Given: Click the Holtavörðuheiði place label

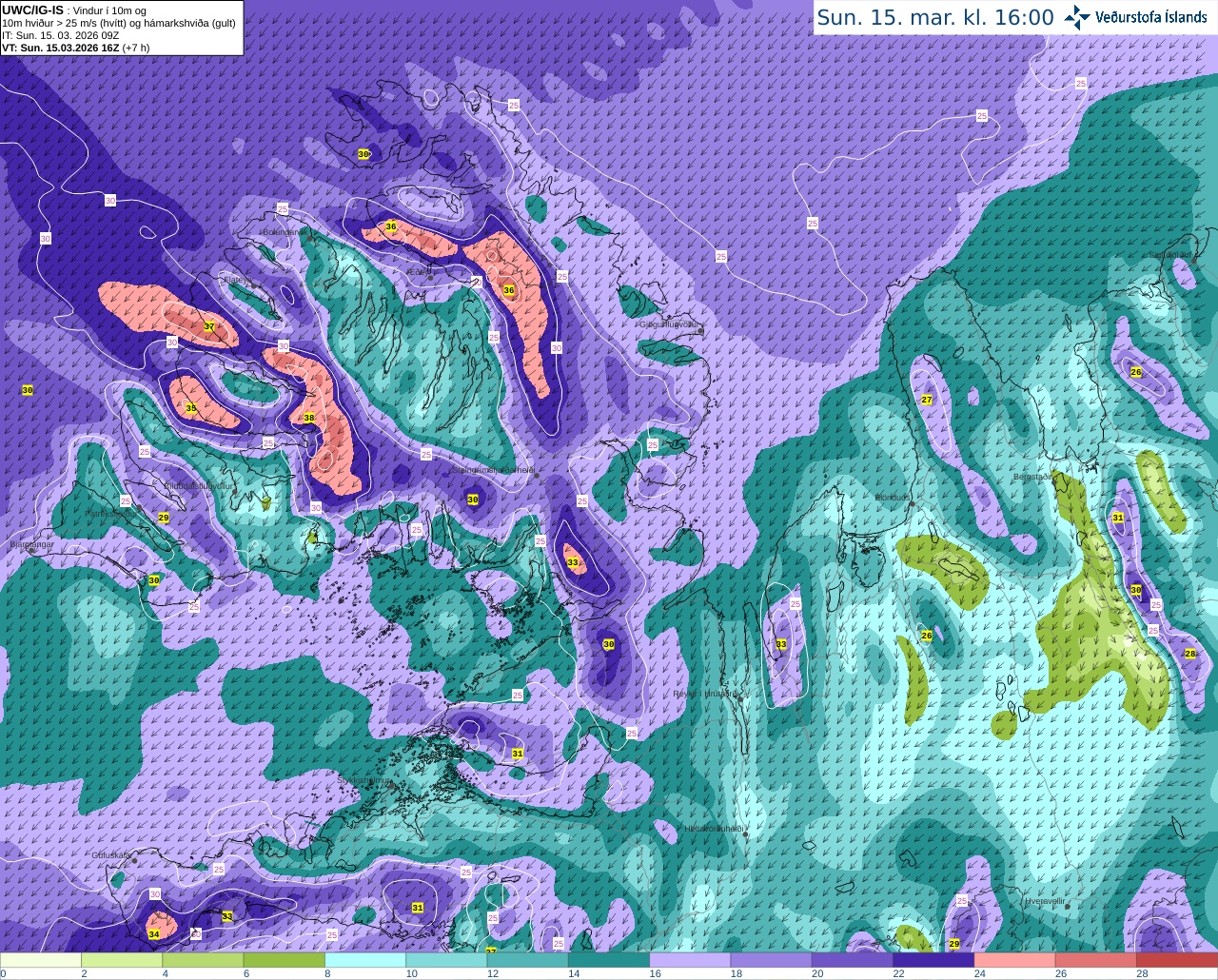Looking at the screenshot, I should [x=714, y=829].
